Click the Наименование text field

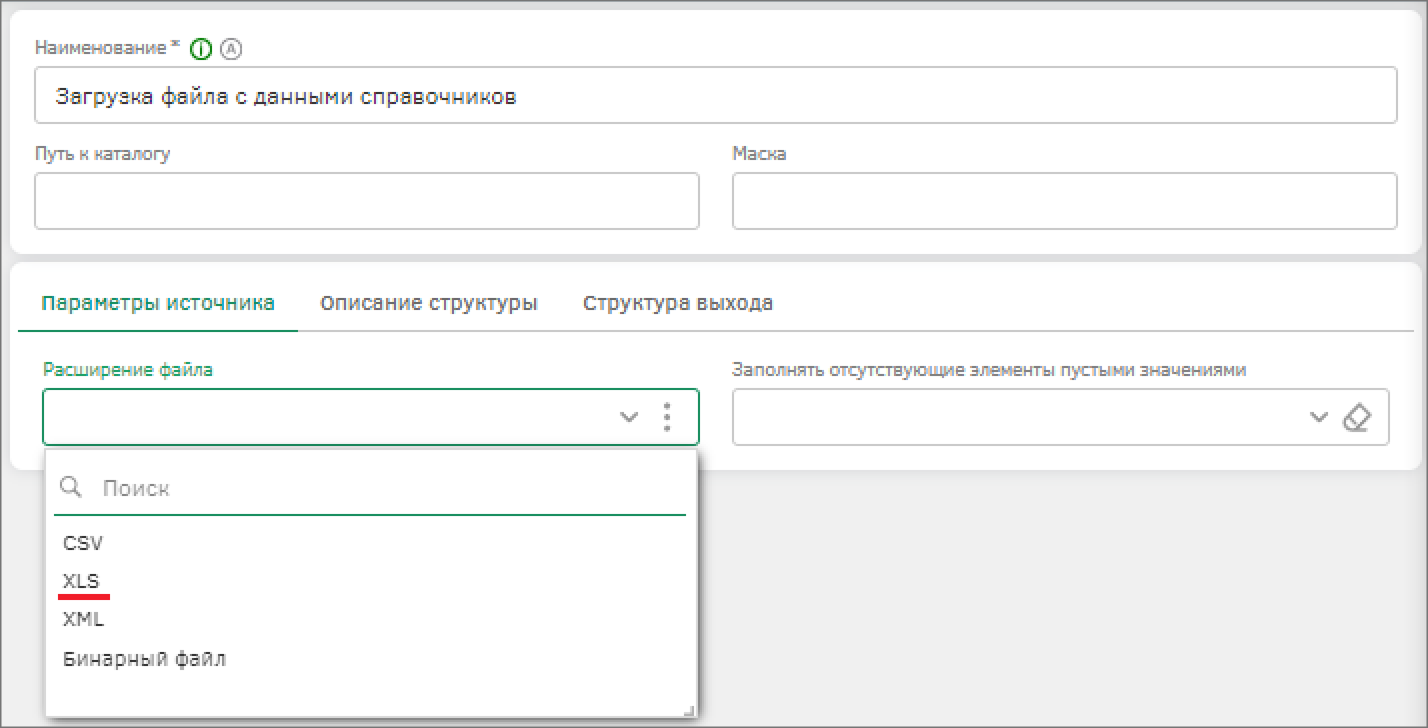coord(715,96)
